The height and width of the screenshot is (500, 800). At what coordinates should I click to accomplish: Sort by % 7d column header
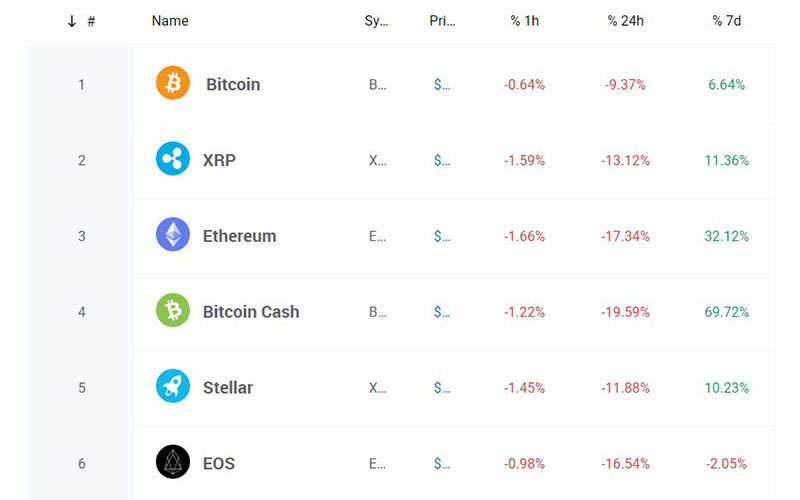pos(728,21)
